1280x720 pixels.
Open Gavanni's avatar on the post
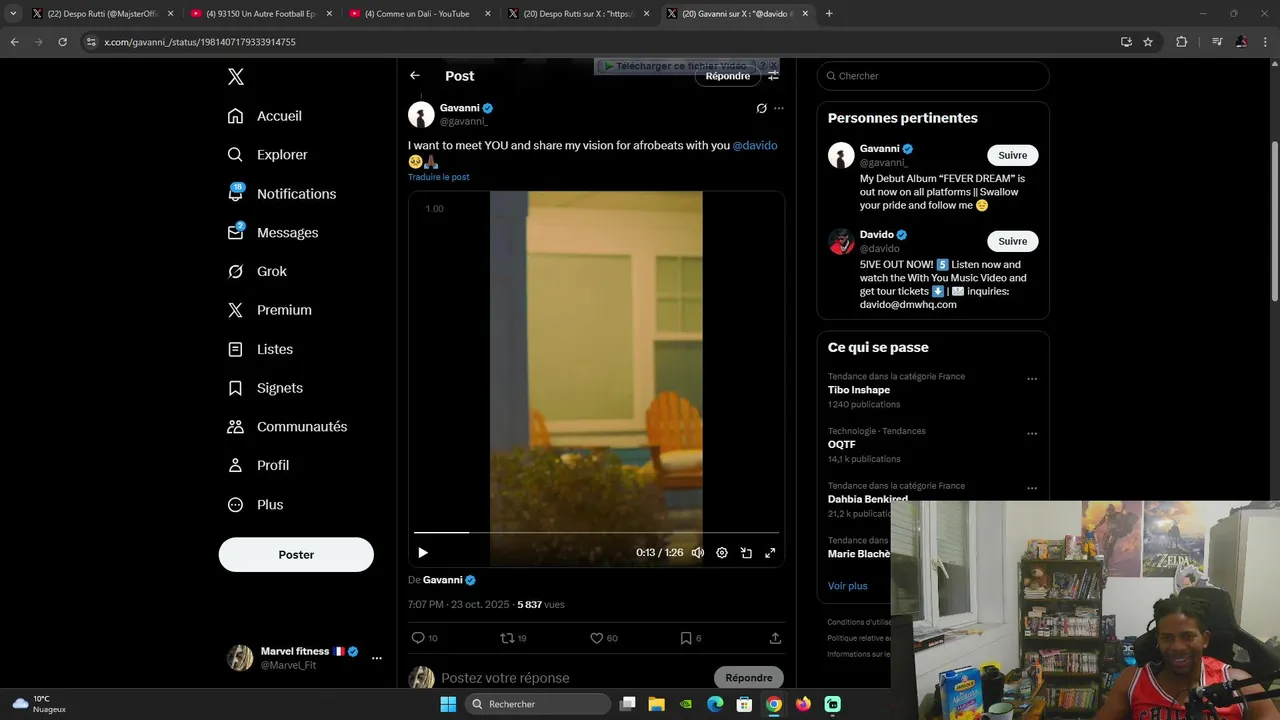point(421,114)
